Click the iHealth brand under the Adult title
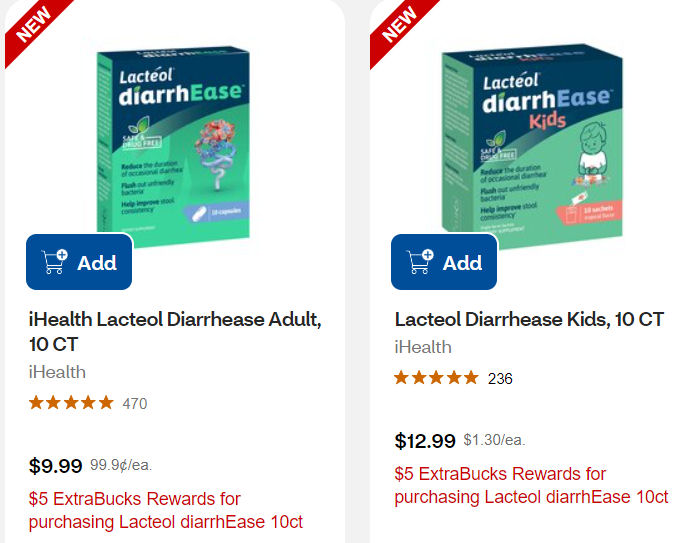This screenshot has height=543, width=697. pyautogui.click(x=57, y=372)
